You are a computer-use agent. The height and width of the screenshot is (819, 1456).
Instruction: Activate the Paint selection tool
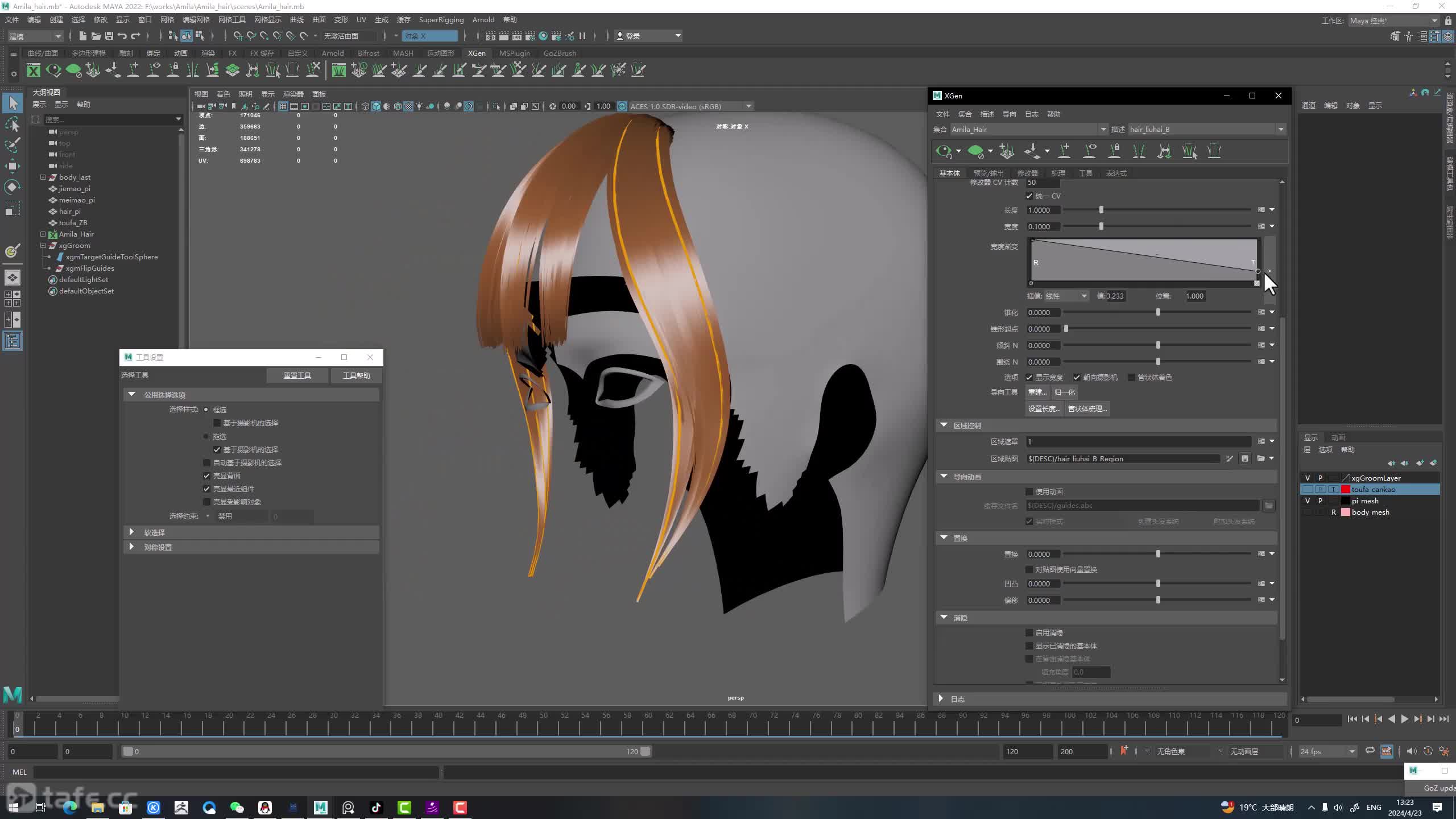coord(13,145)
